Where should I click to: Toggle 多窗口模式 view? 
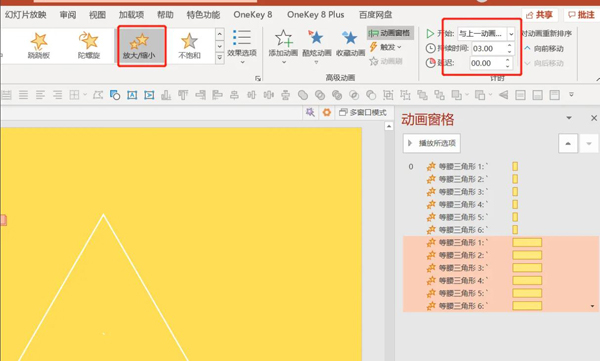[x=363, y=113]
